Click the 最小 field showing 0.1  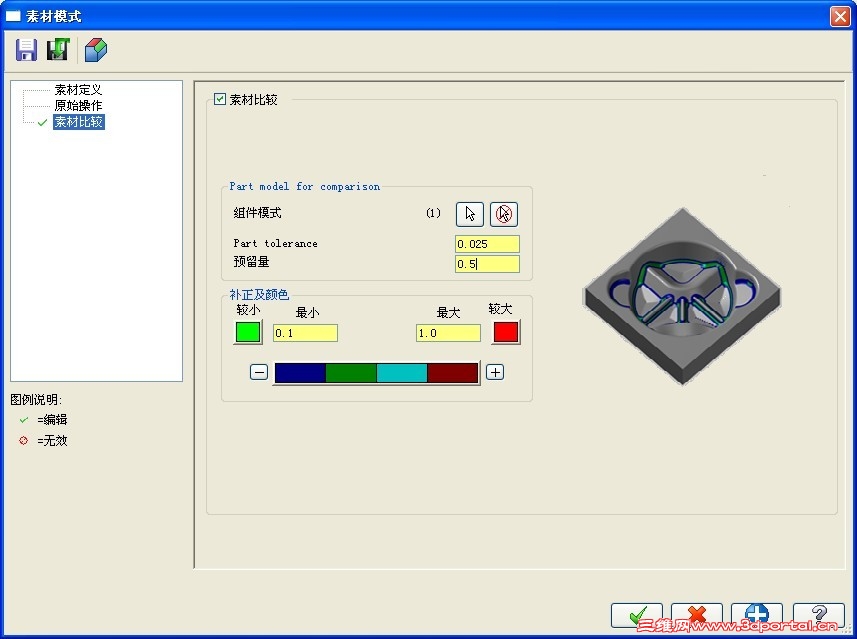click(306, 333)
